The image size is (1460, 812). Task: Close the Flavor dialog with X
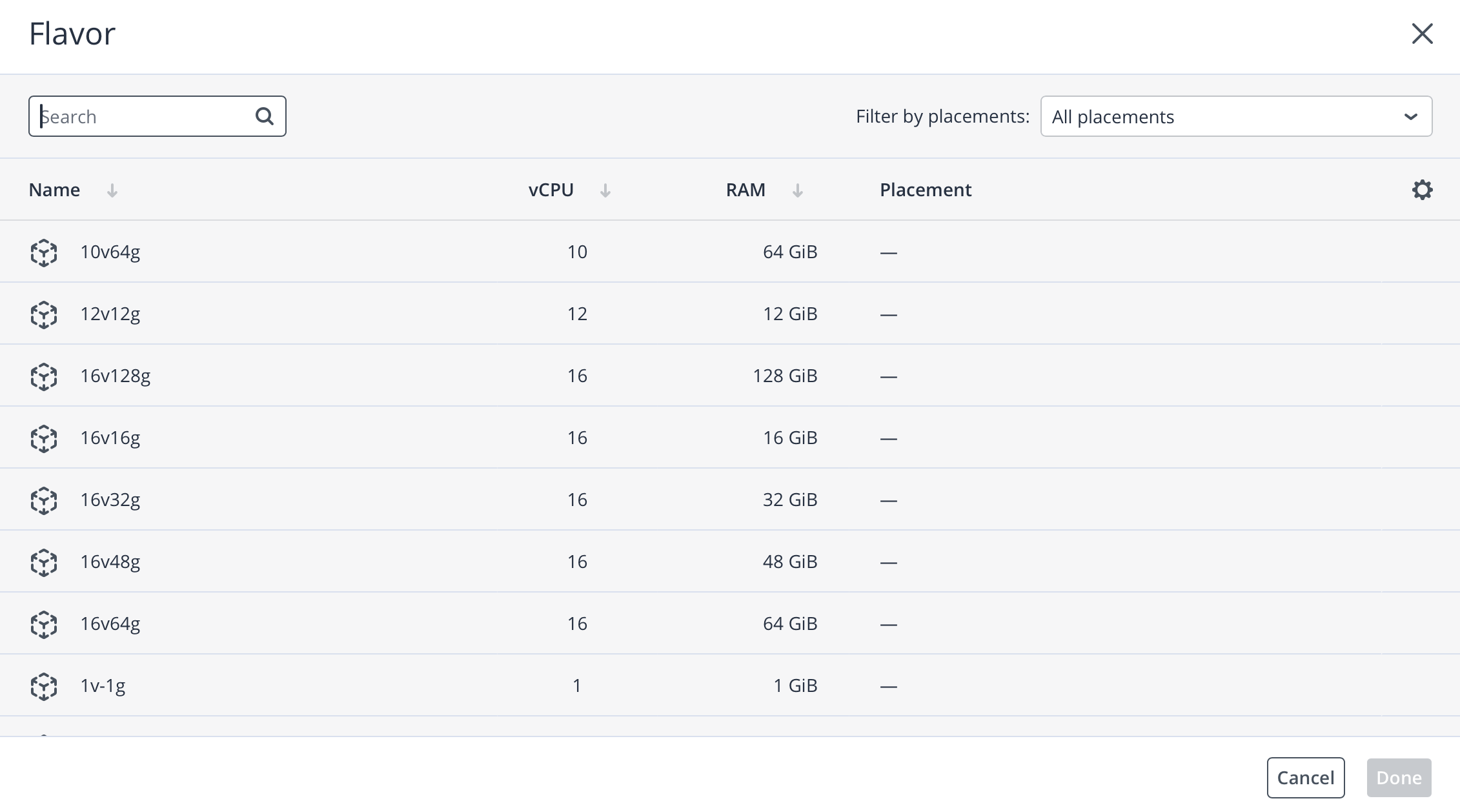pos(1422,34)
